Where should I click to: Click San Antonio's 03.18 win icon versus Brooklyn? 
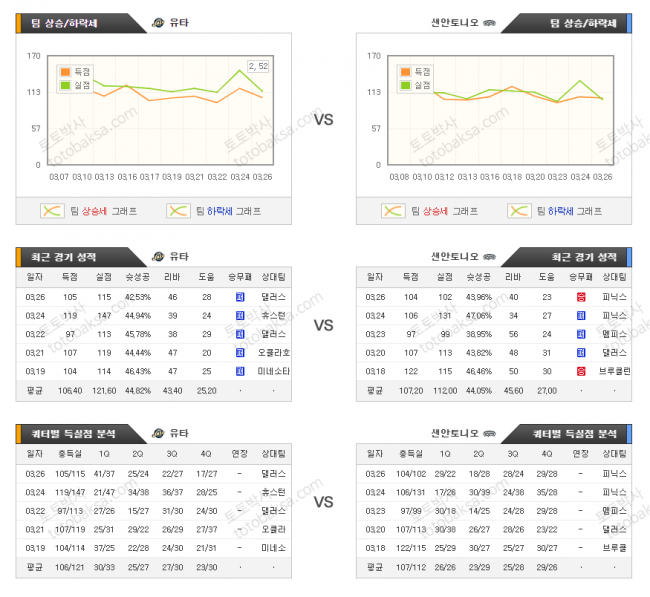pyautogui.click(x=581, y=371)
